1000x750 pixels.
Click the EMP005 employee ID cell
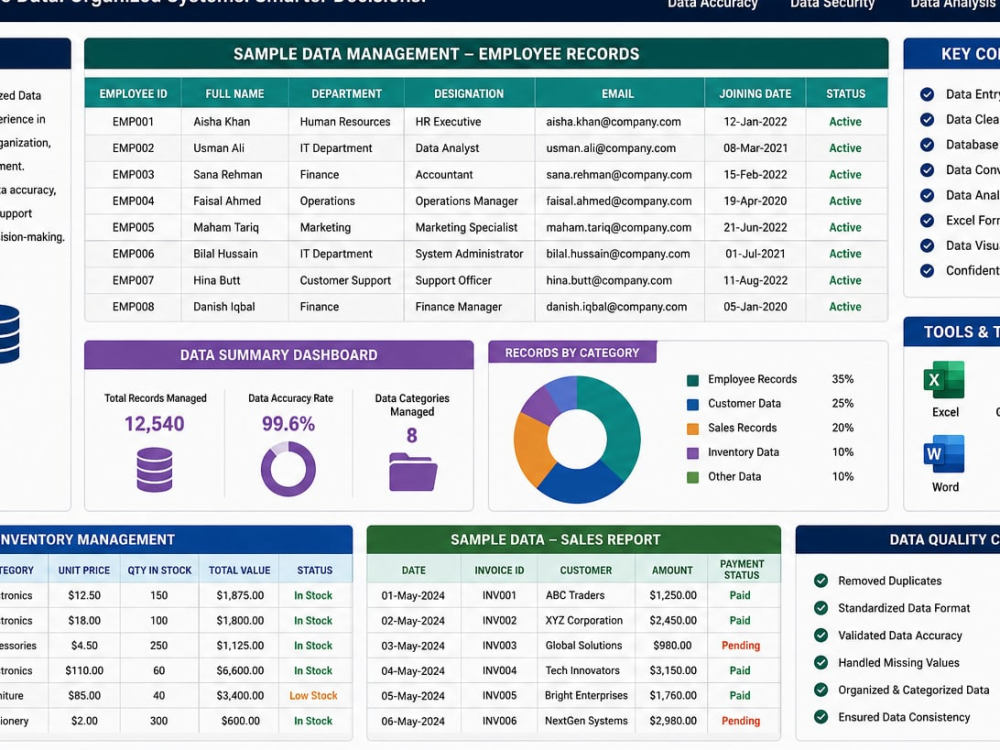[133, 227]
